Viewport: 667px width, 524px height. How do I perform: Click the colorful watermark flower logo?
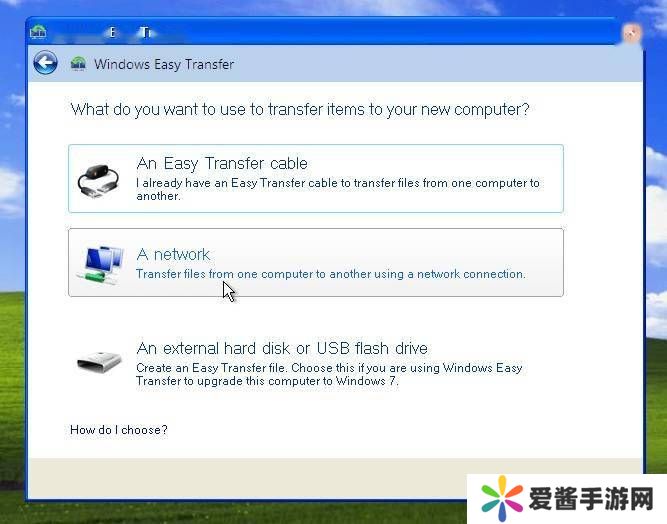tap(502, 498)
